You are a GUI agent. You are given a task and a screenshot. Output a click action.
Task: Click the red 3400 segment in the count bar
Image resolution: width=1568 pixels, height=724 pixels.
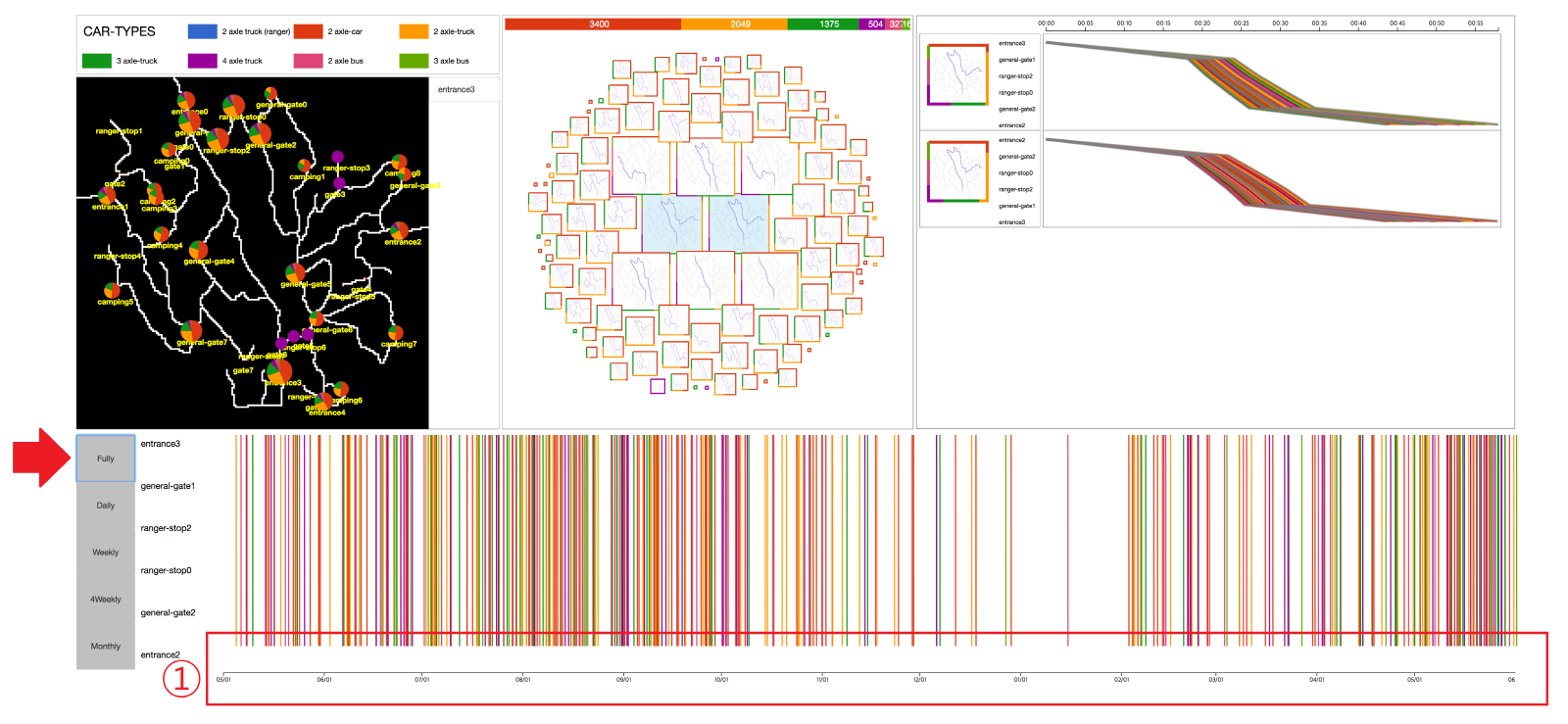[592, 24]
